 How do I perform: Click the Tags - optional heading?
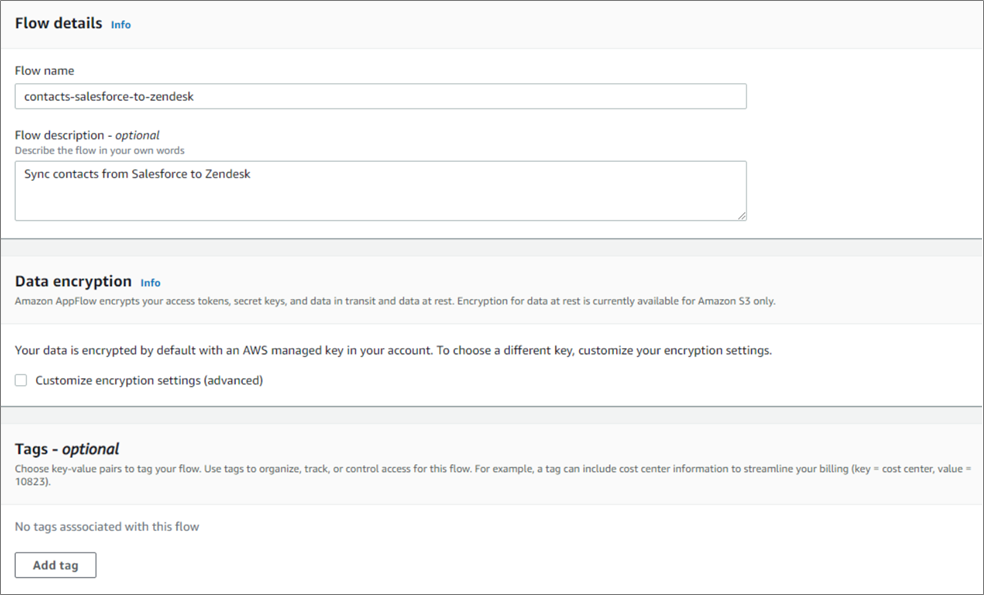[x=67, y=449]
